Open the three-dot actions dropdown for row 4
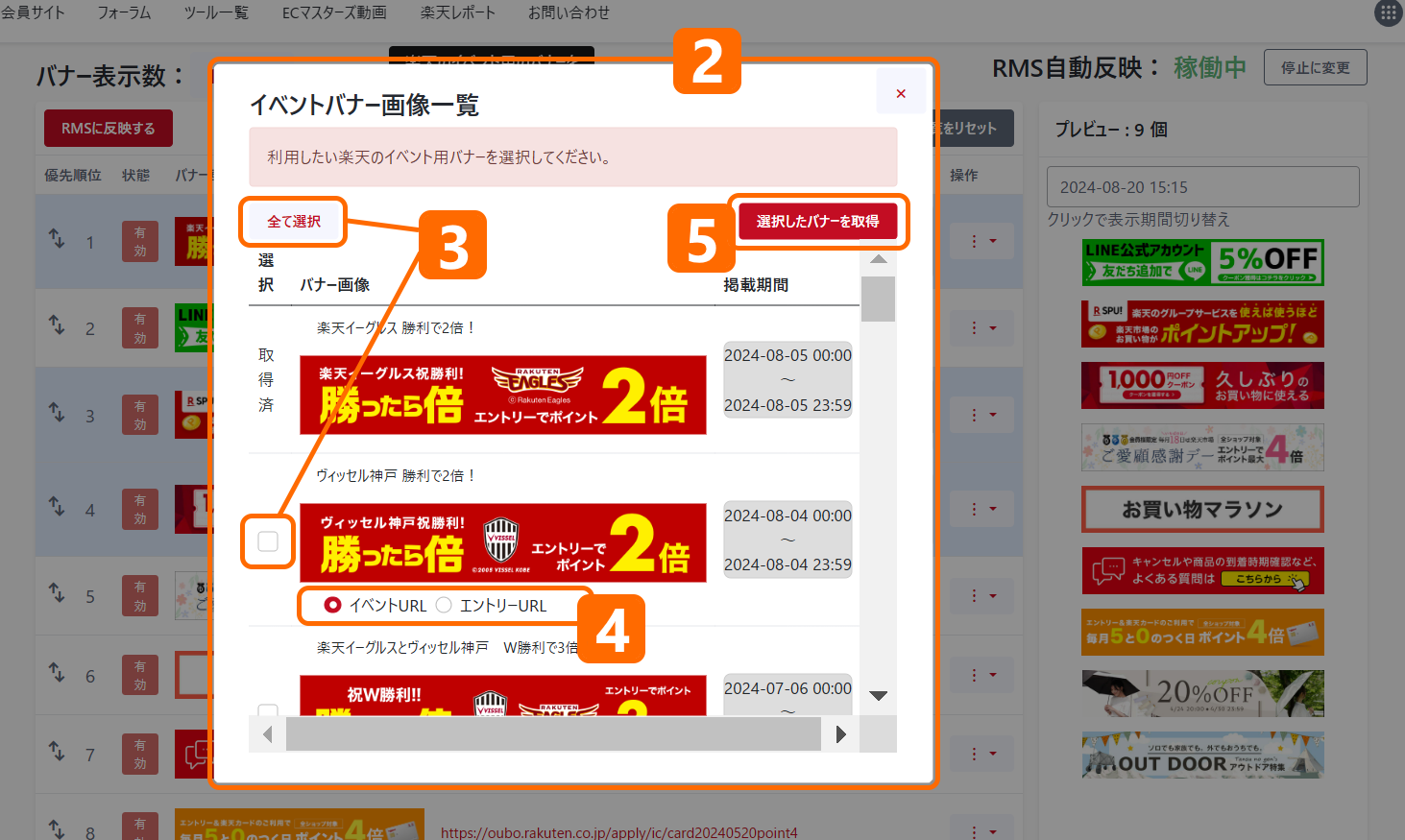 (981, 509)
